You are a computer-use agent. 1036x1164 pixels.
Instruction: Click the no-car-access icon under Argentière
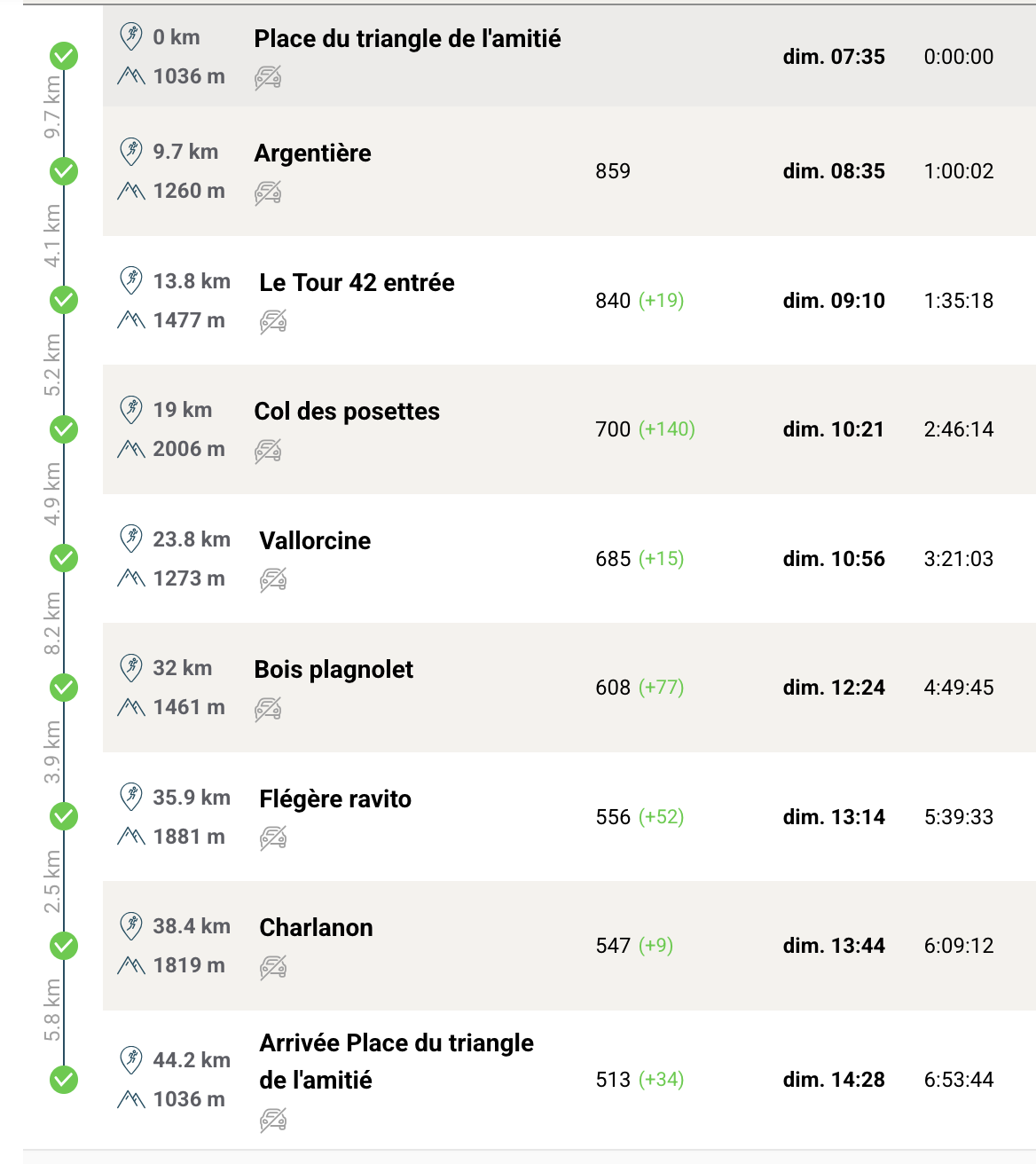(268, 193)
